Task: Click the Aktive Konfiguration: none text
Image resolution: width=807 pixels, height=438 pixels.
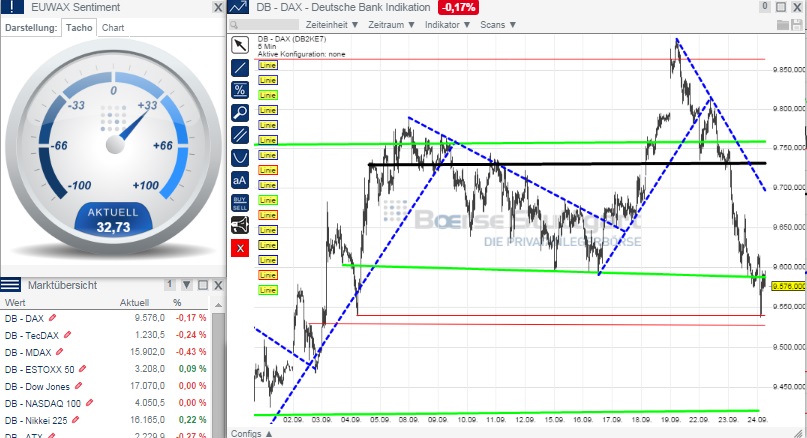Action: [302, 54]
